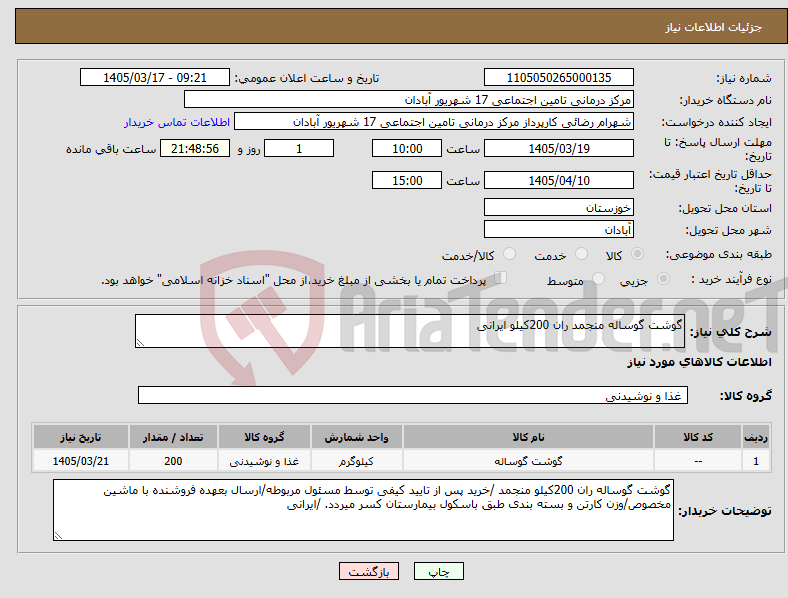Image resolution: width=788 pixels, height=598 pixels.
Task: Click the remaining time counter 21:48:56
Action: pyautogui.click(x=195, y=148)
